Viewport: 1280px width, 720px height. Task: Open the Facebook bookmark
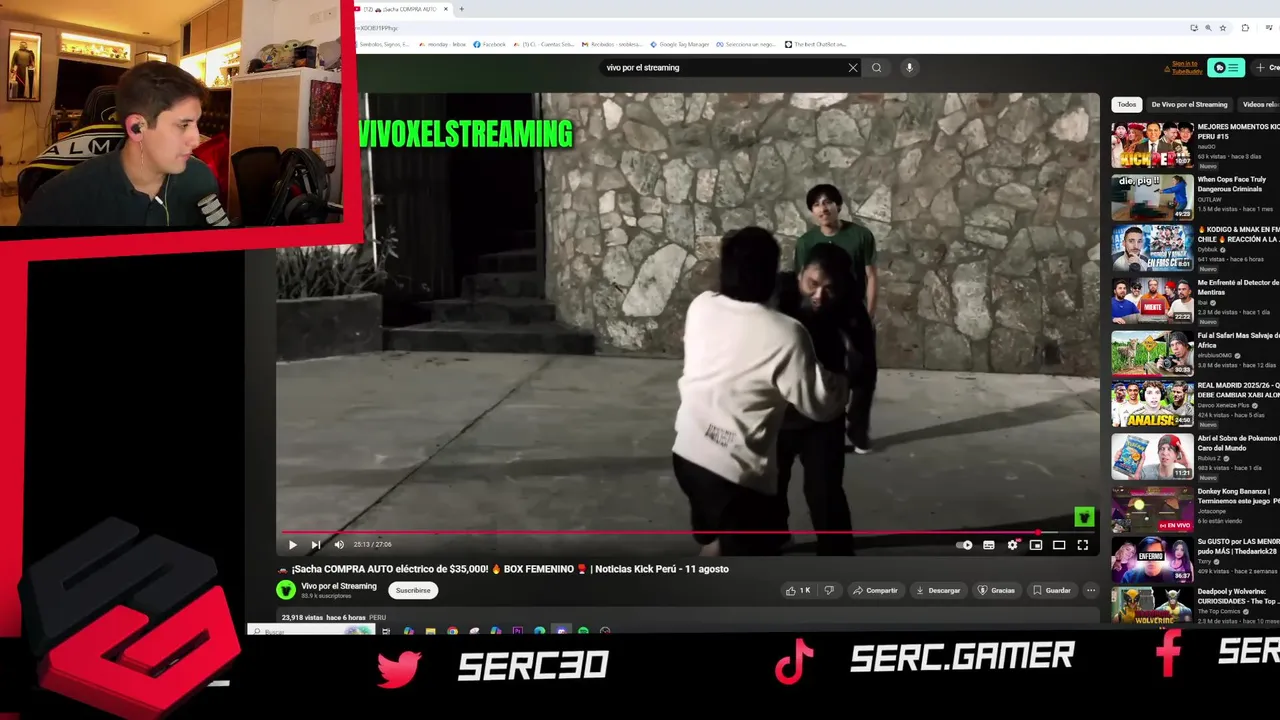point(489,44)
